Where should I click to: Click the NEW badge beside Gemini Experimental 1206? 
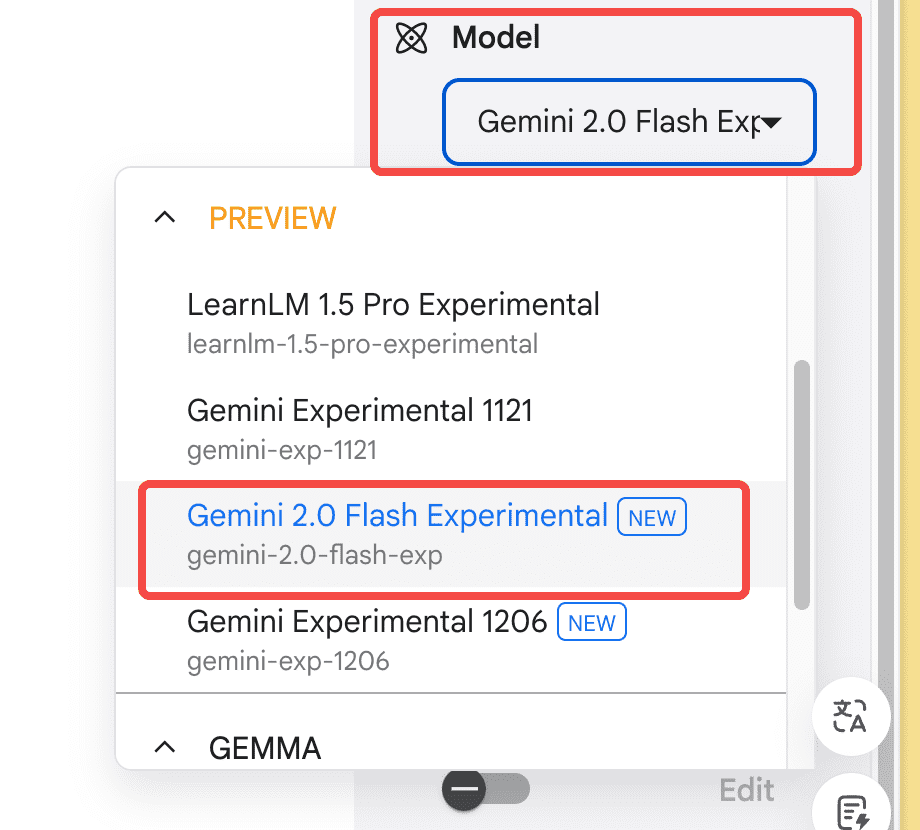pyautogui.click(x=591, y=622)
